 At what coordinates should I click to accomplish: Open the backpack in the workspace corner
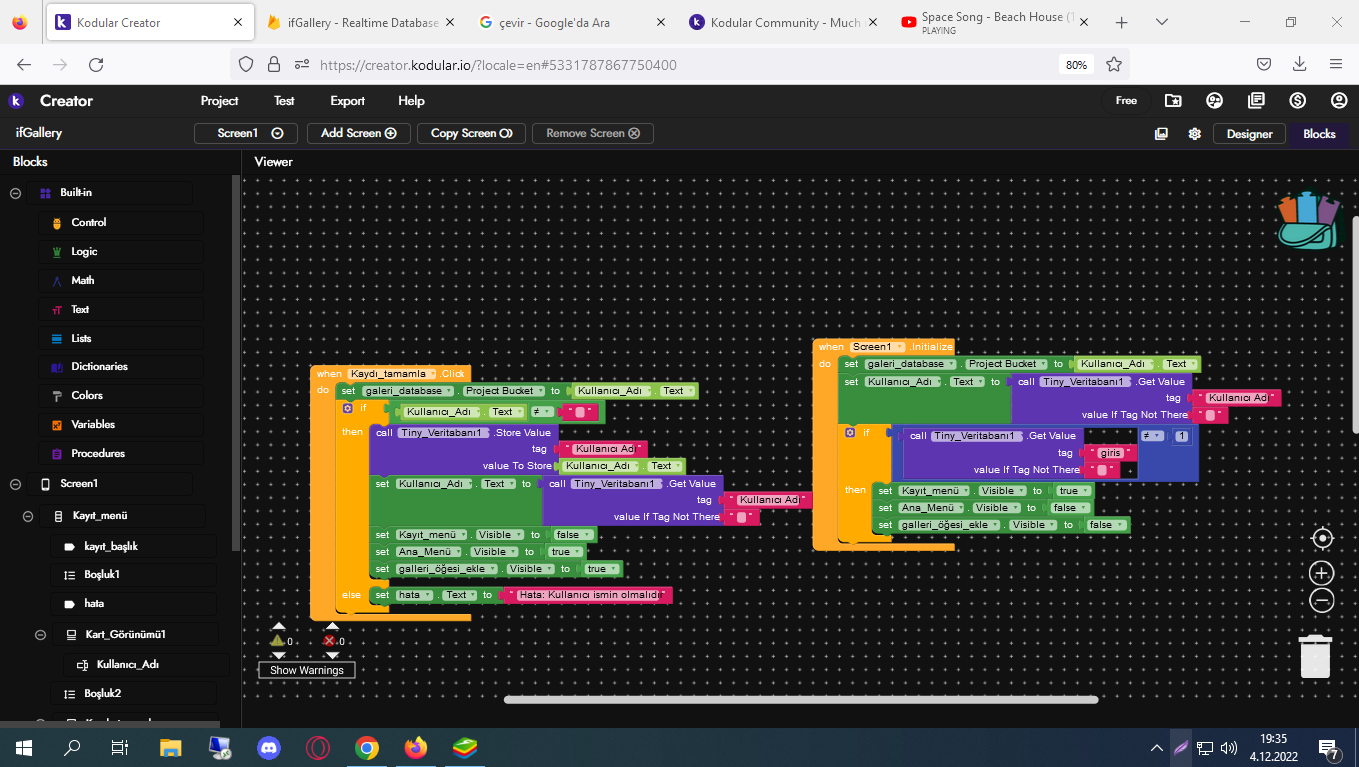[x=1308, y=220]
